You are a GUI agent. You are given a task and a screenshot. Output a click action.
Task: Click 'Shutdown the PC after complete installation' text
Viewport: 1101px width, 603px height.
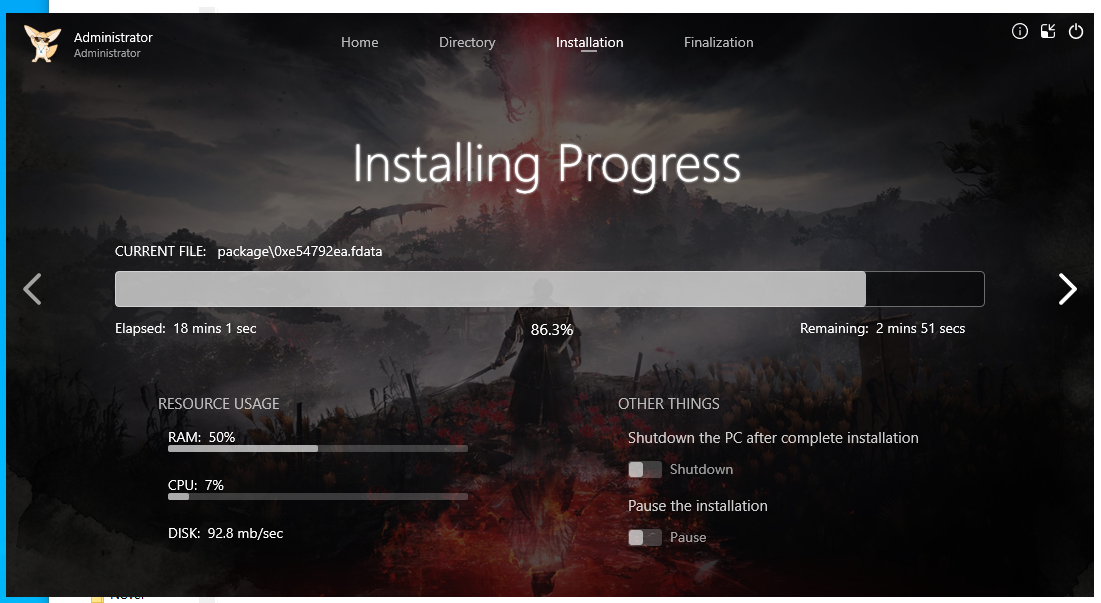tap(773, 438)
